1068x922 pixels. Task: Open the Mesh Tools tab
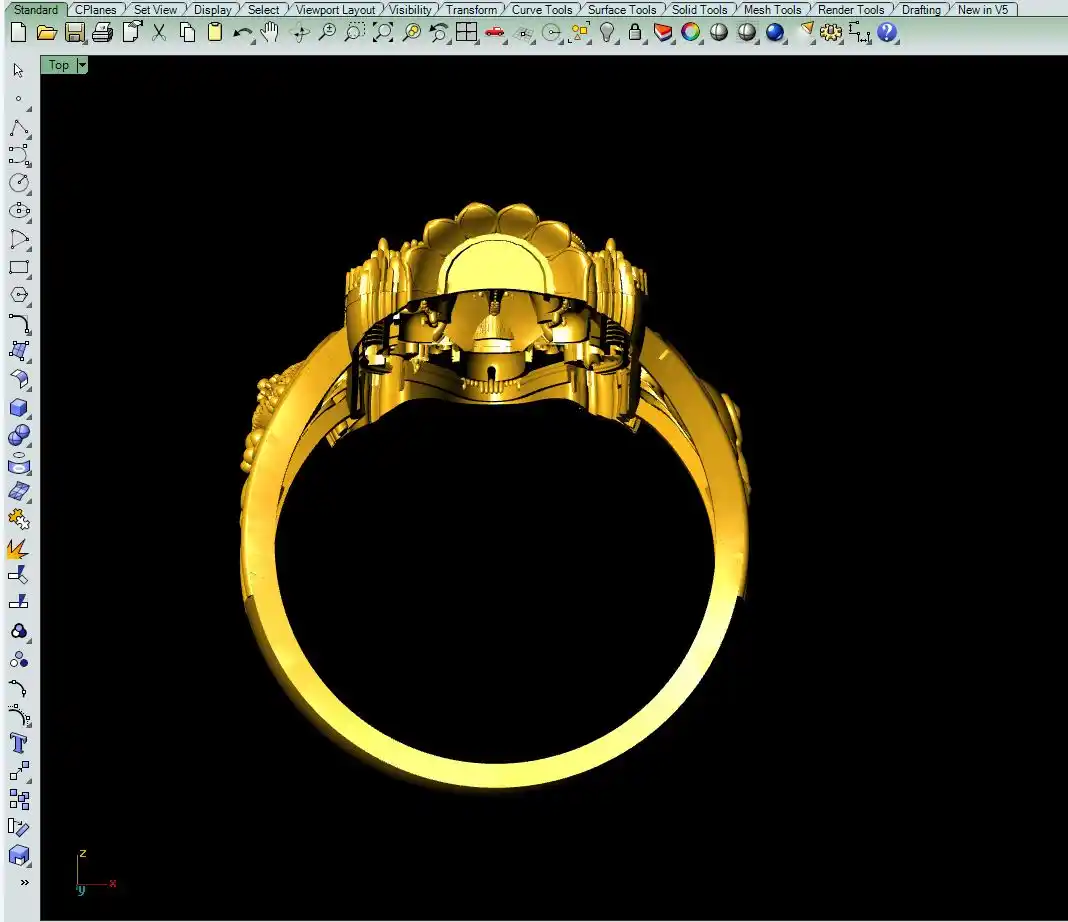772,10
